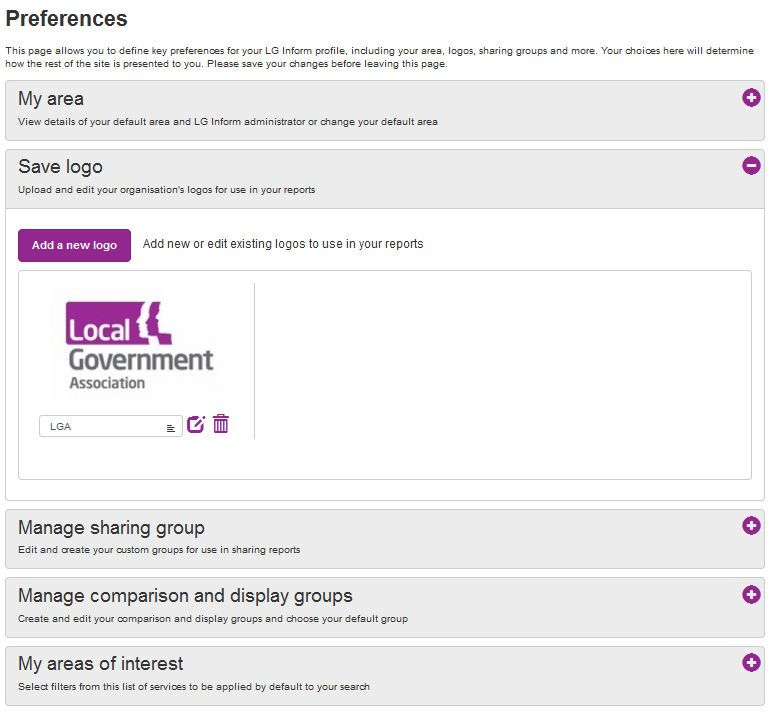
Task: Click Manage sharing group description text
Action: pyautogui.click(x=159, y=550)
